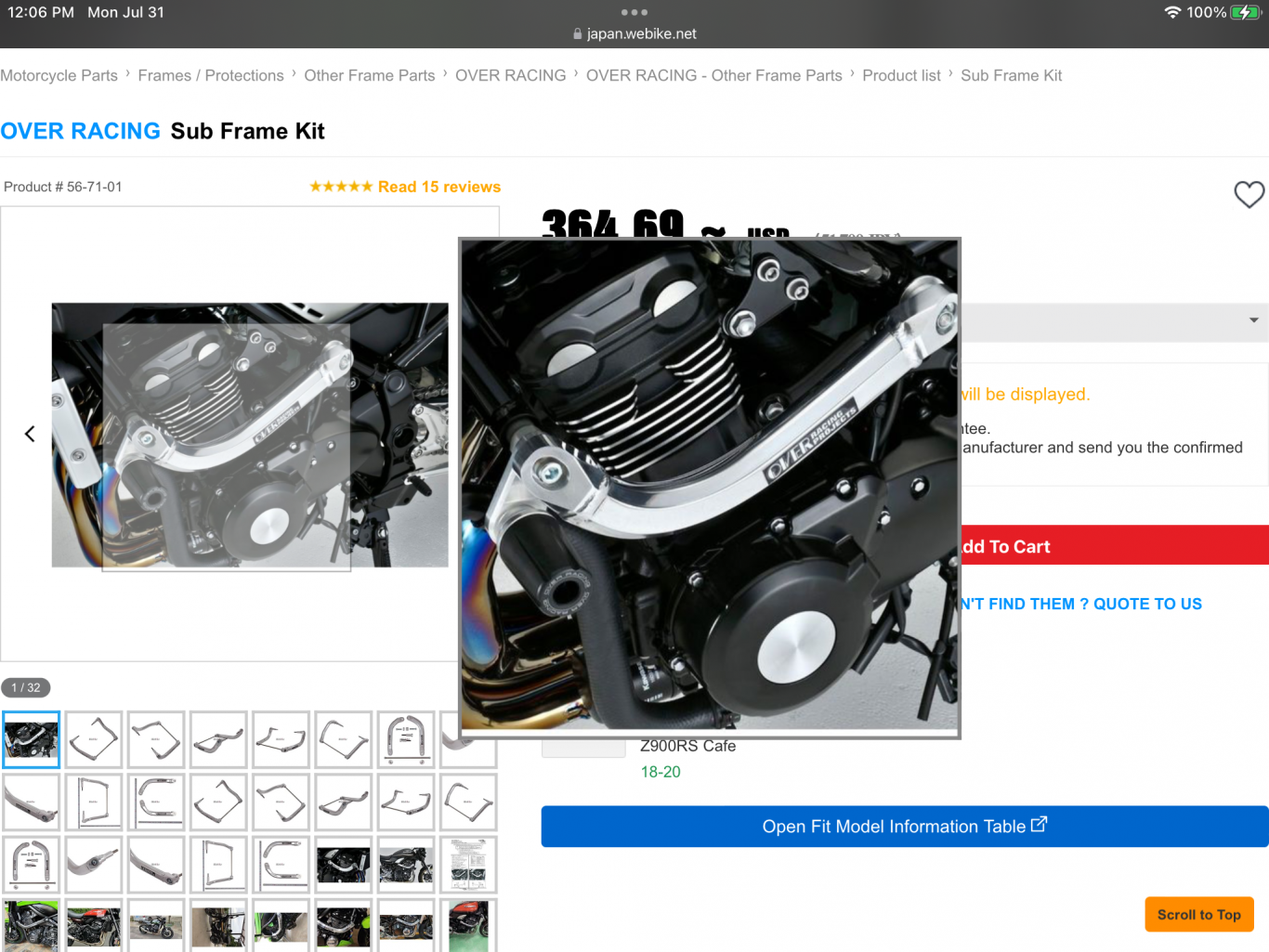Open the instruction sheet thumbnail
Viewport: 1269px width, 952px height.
point(468,865)
